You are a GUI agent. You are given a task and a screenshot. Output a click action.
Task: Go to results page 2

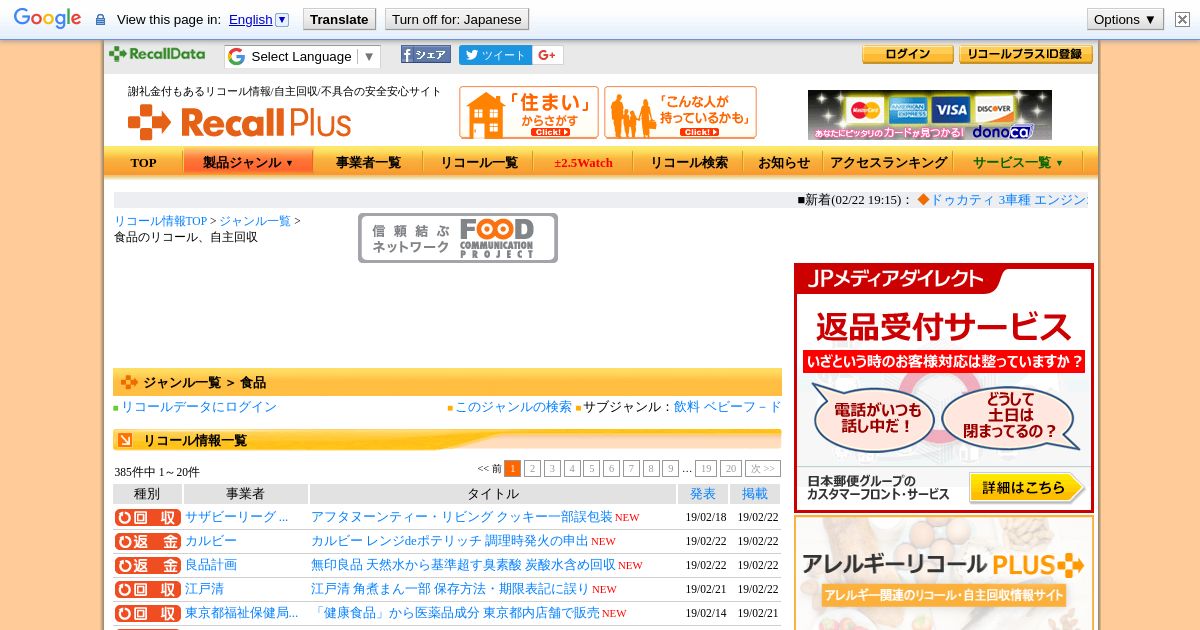click(x=532, y=468)
